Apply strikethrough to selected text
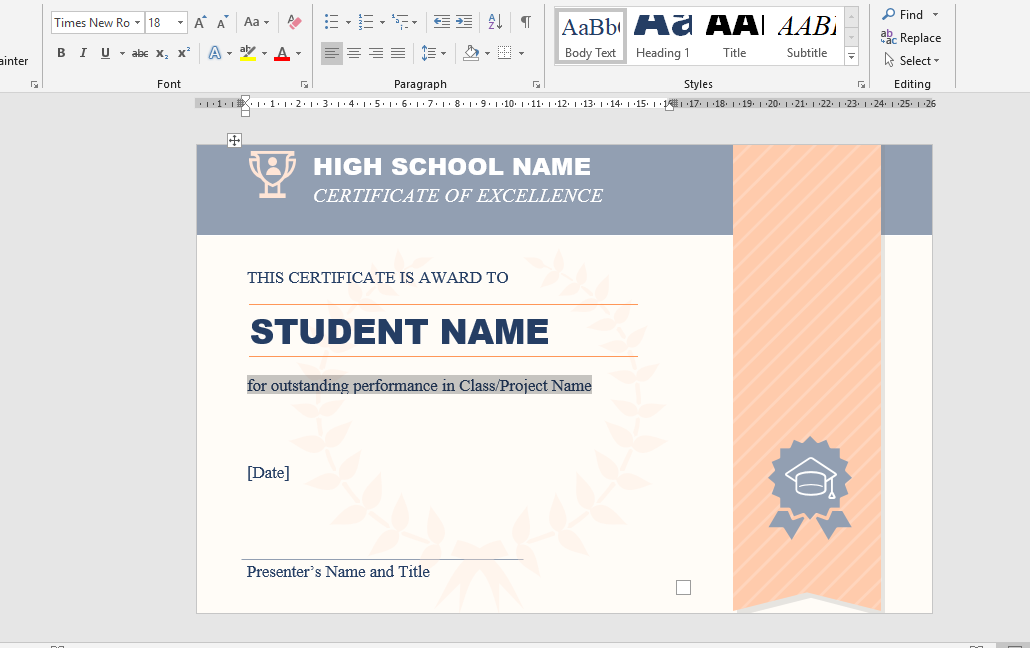1030x648 pixels. 140,52
